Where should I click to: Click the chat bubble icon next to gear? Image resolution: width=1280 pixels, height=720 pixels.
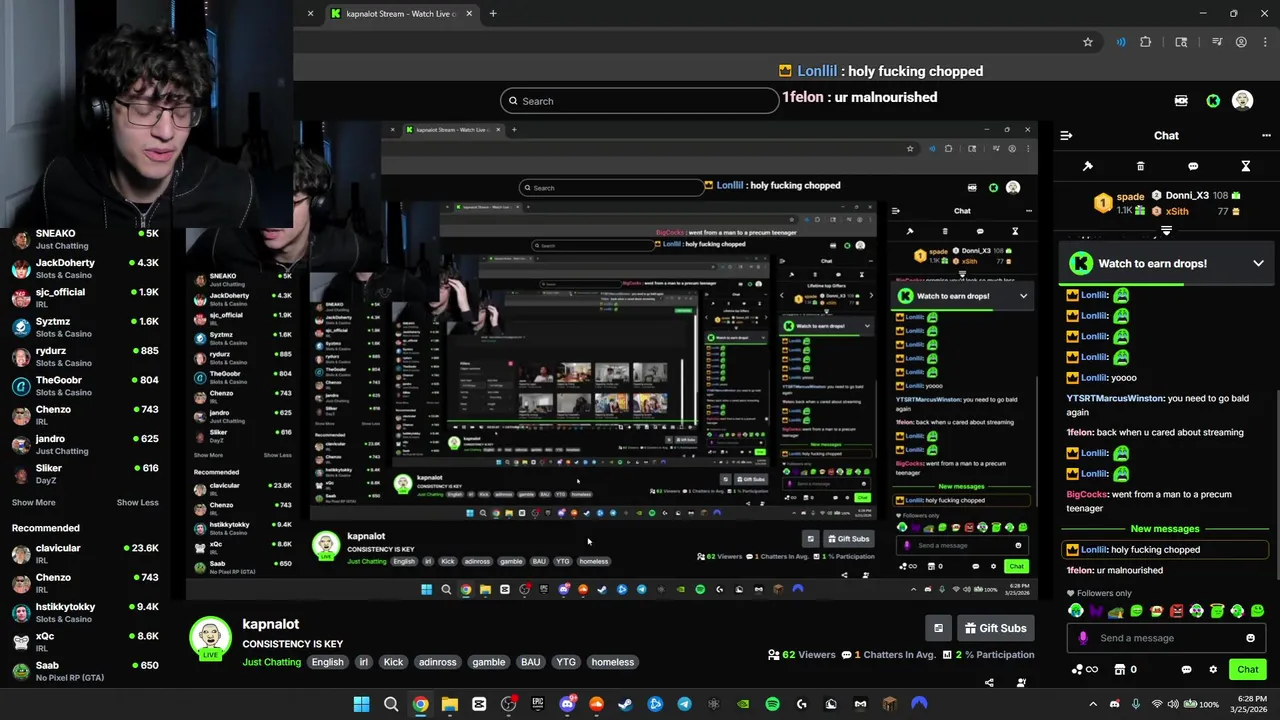[1186, 670]
